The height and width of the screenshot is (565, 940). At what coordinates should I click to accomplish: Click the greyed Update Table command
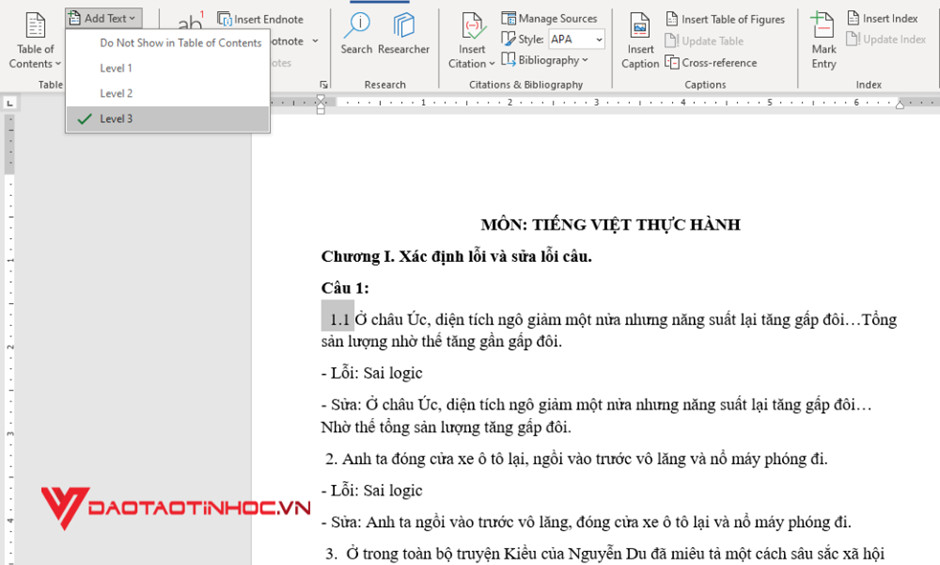(x=704, y=41)
